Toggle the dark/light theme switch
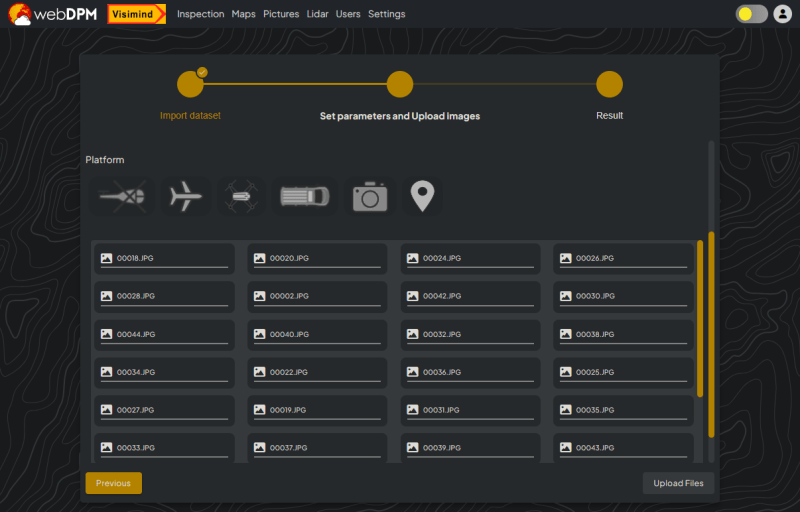This screenshot has width=800, height=512. pyautogui.click(x=752, y=14)
